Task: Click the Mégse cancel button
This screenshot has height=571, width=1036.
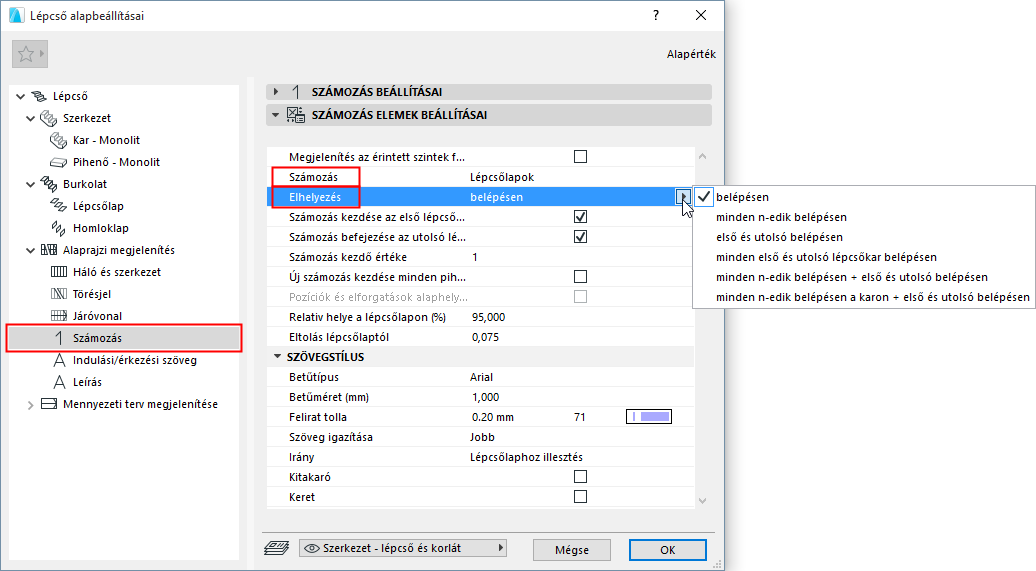Action: (572, 550)
